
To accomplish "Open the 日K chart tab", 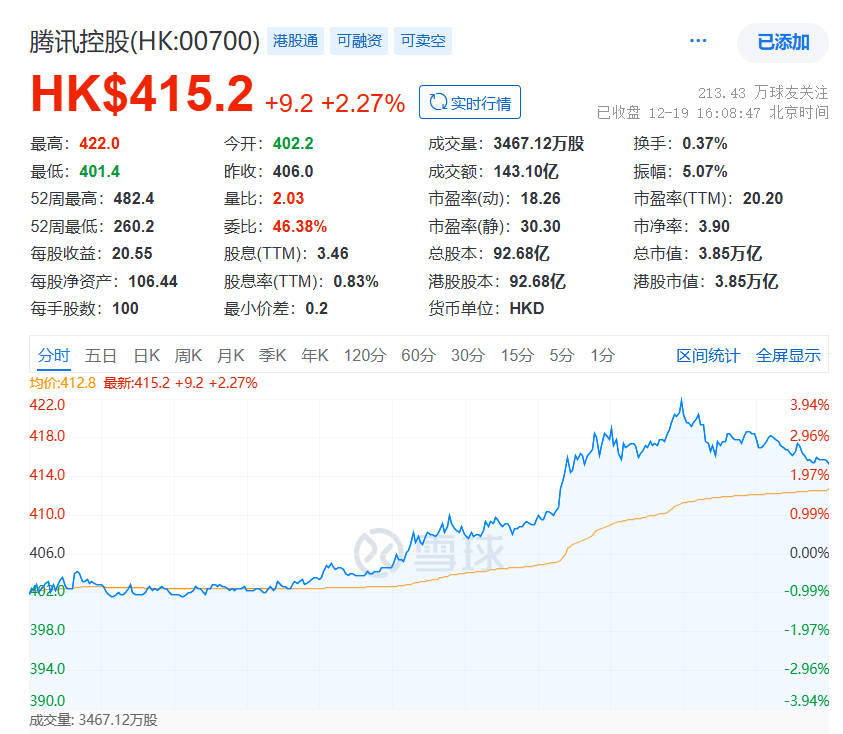I will coord(147,355).
